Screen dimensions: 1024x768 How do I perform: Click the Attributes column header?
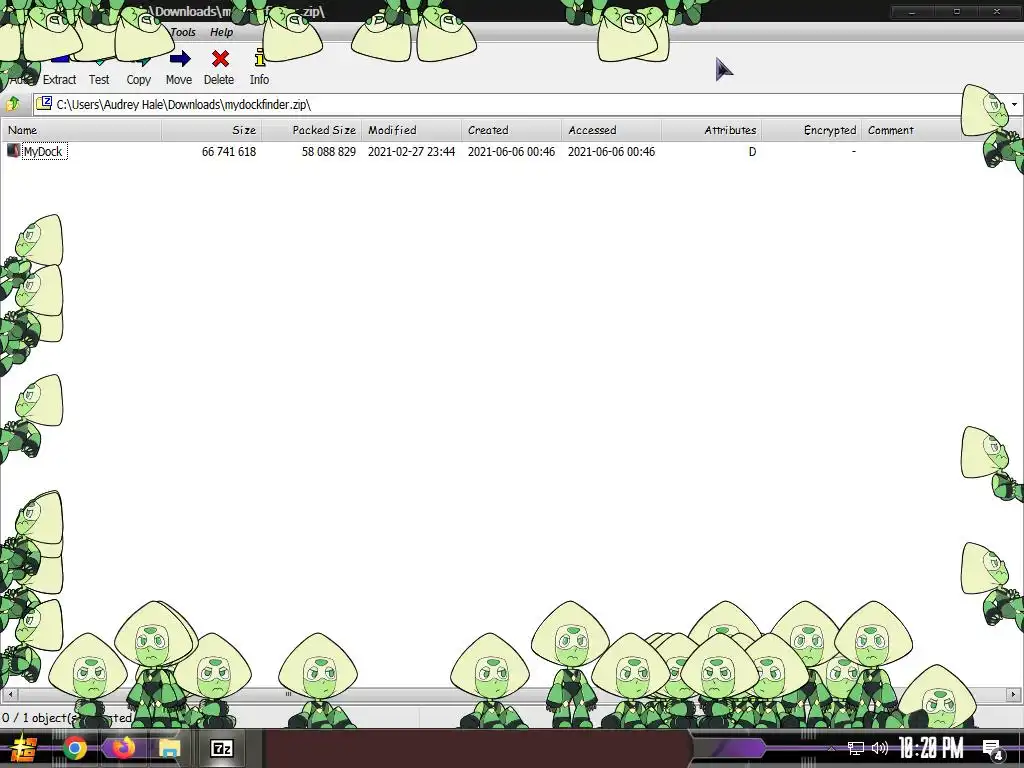pyautogui.click(x=711, y=130)
